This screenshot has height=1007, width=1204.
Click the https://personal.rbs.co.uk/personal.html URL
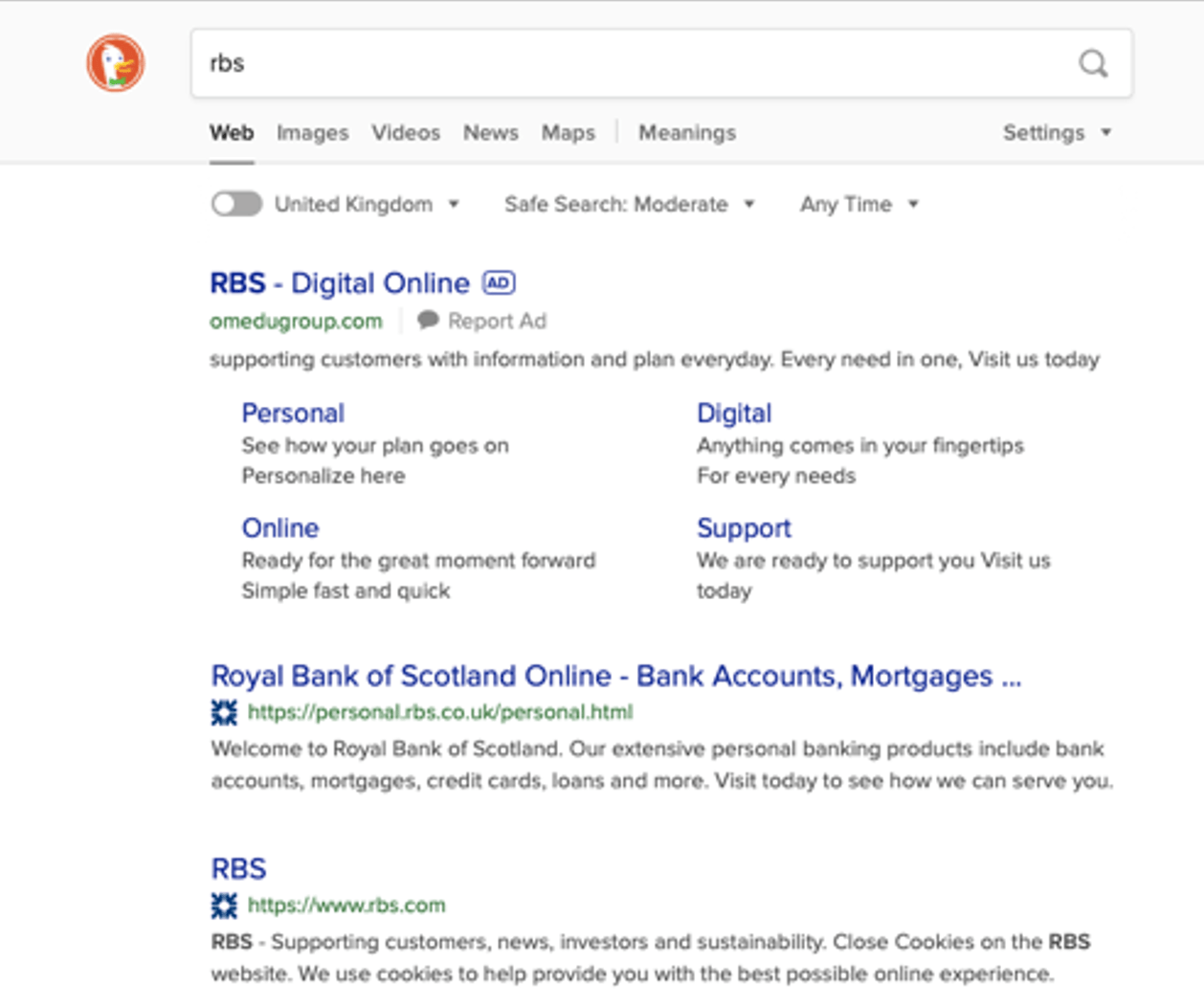(440, 712)
